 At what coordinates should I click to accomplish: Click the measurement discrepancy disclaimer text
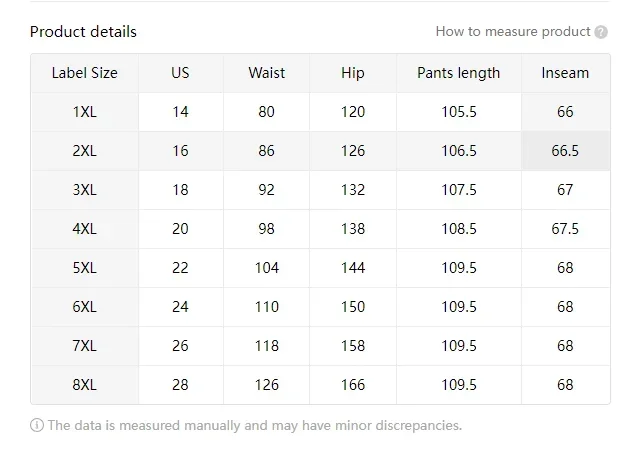pyautogui.click(x=254, y=425)
